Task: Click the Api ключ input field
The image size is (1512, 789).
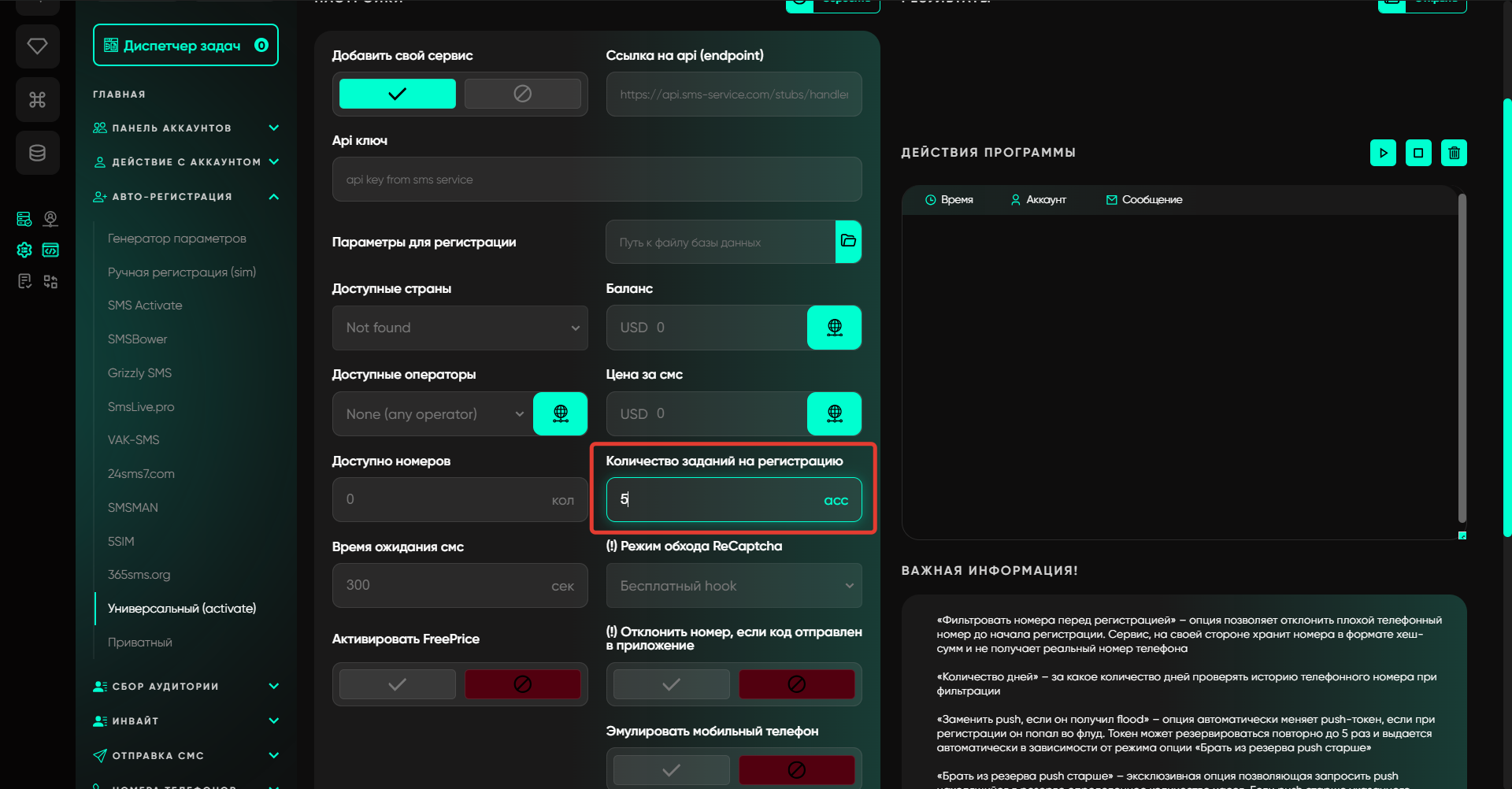Action: pyautogui.click(x=596, y=180)
